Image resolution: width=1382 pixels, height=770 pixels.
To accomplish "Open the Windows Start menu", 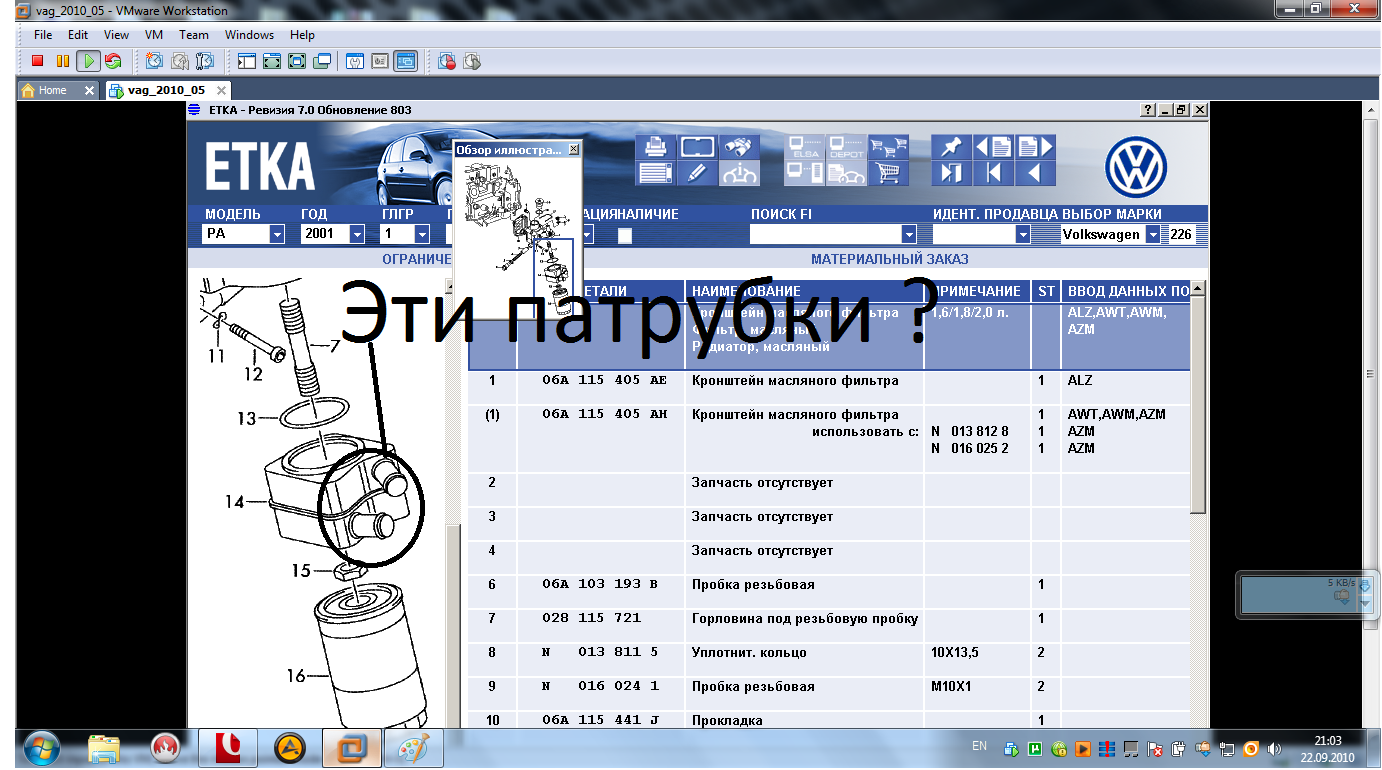I will [x=41, y=748].
